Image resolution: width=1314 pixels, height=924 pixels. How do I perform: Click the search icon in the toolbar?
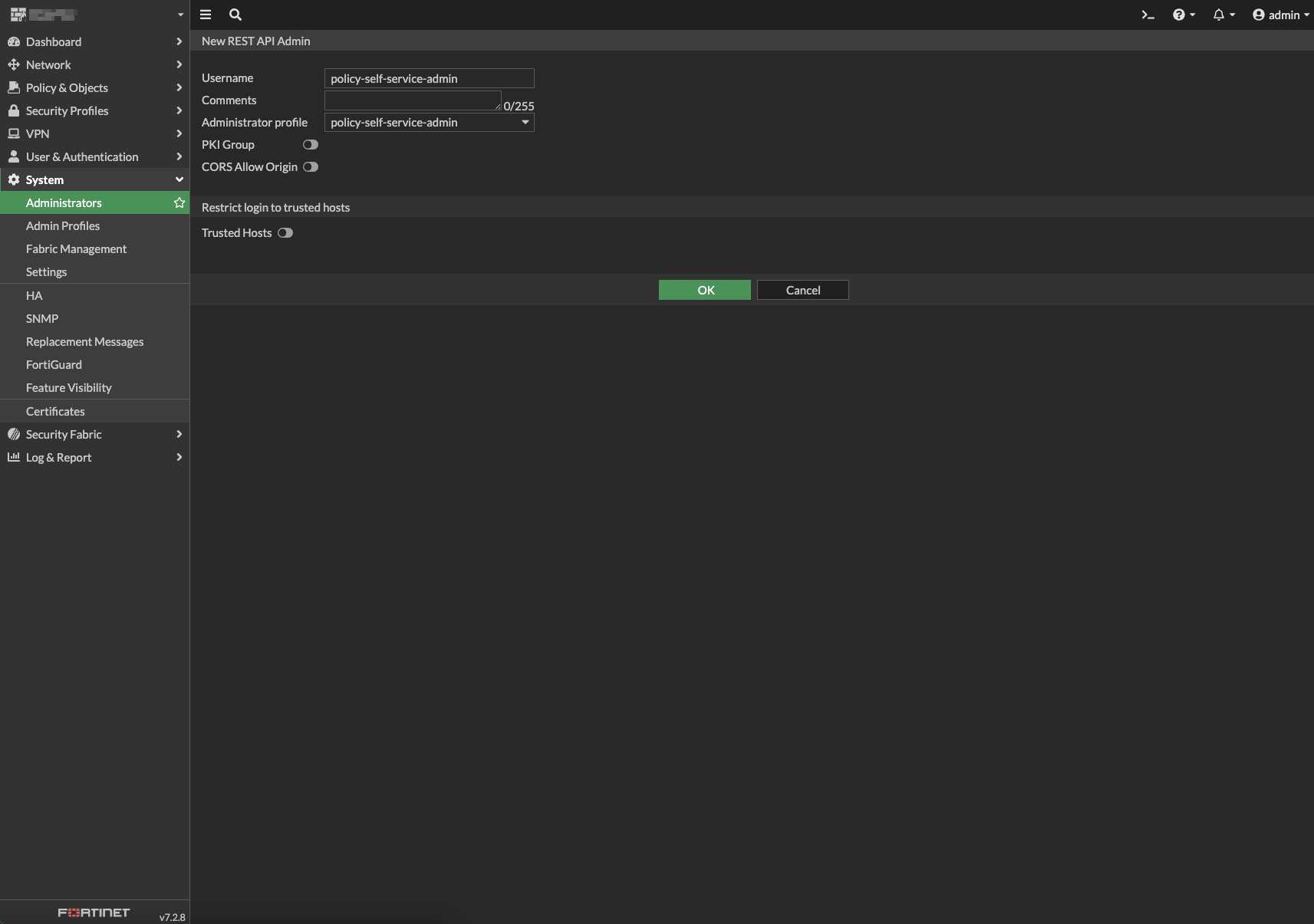235,14
